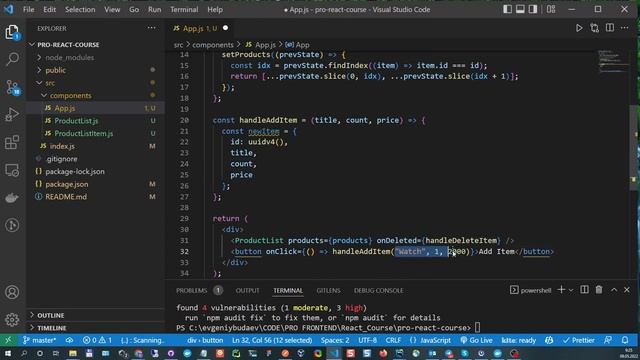This screenshot has width=640, height=360.
Task: Switch to the Debug Console tab
Action: tap(378, 291)
